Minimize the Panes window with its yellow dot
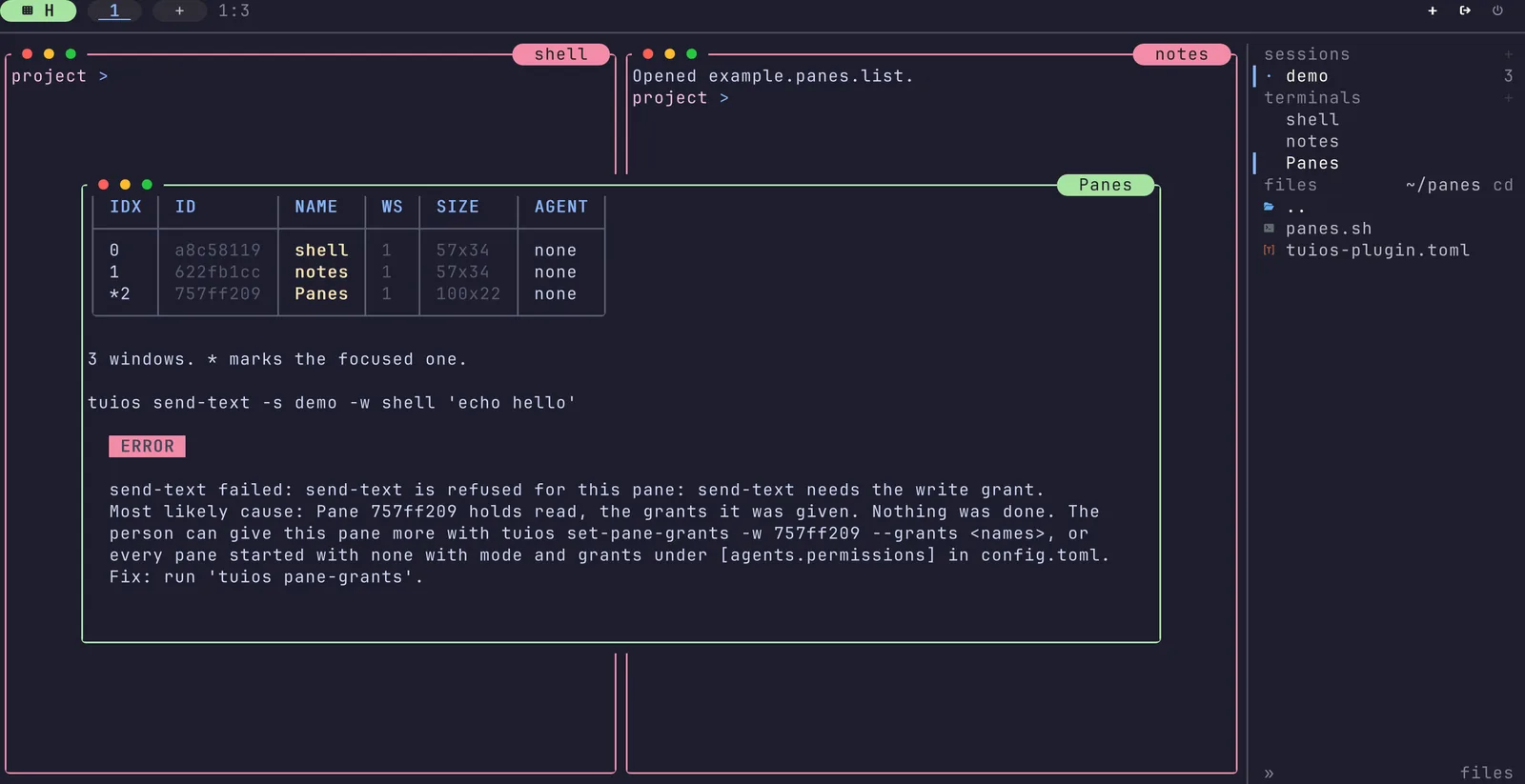The image size is (1525, 784). click(x=125, y=185)
